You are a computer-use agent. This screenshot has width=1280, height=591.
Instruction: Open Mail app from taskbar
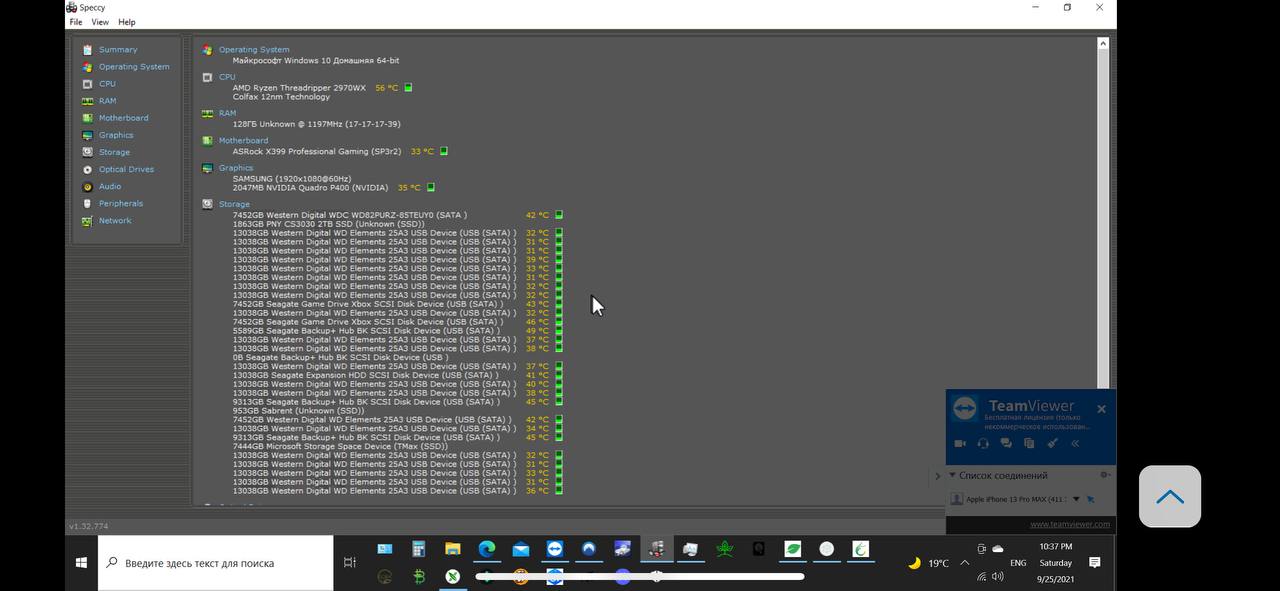pyautogui.click(x=521, y=549)
